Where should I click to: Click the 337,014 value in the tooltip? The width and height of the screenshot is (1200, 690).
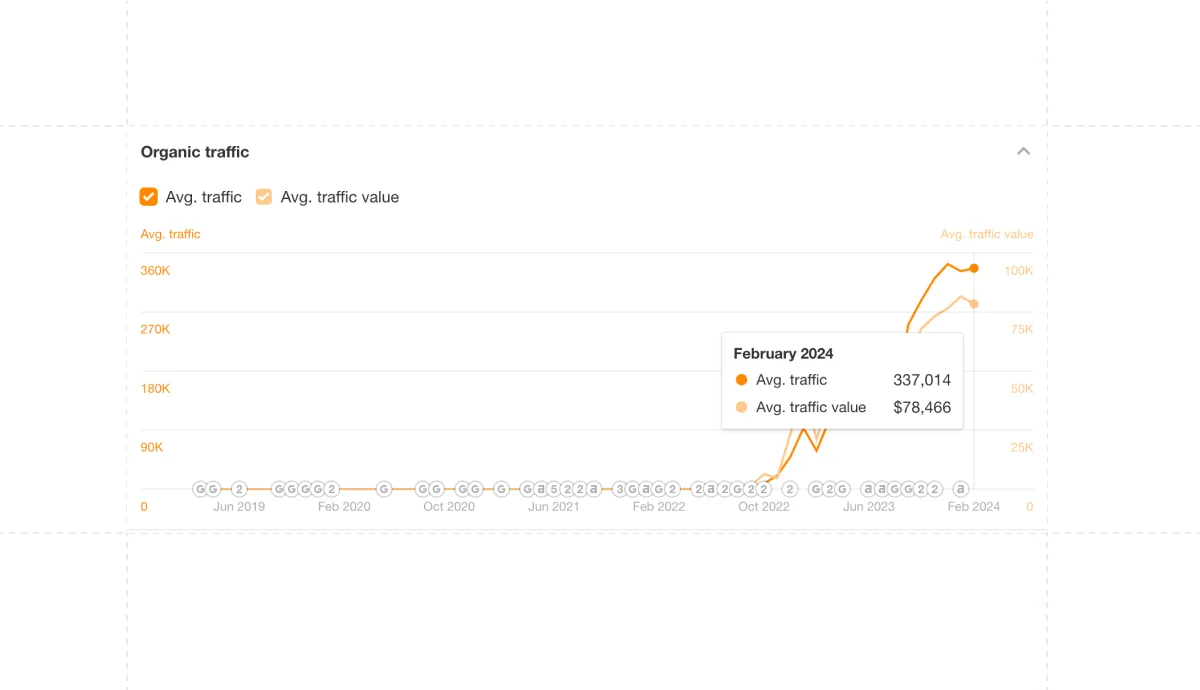(x=922, y=380)
